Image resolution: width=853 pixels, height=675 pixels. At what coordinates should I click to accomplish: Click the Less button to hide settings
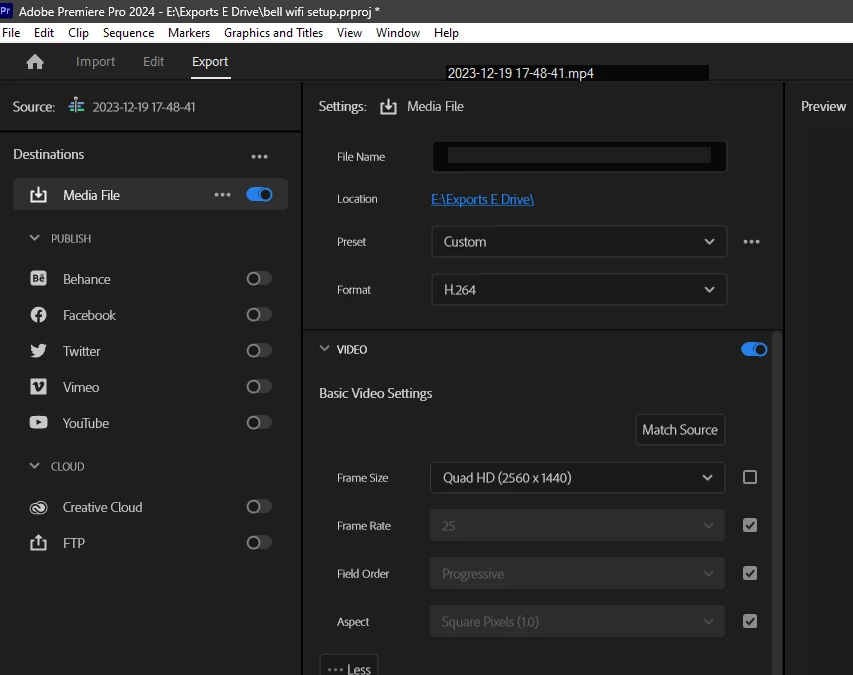(349, 667)
